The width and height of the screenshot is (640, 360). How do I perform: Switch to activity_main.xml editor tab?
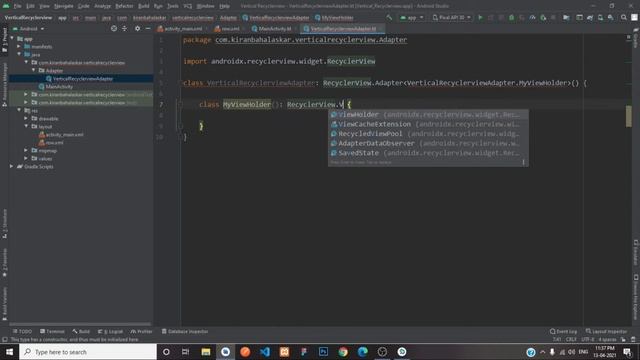pos(180,29)
